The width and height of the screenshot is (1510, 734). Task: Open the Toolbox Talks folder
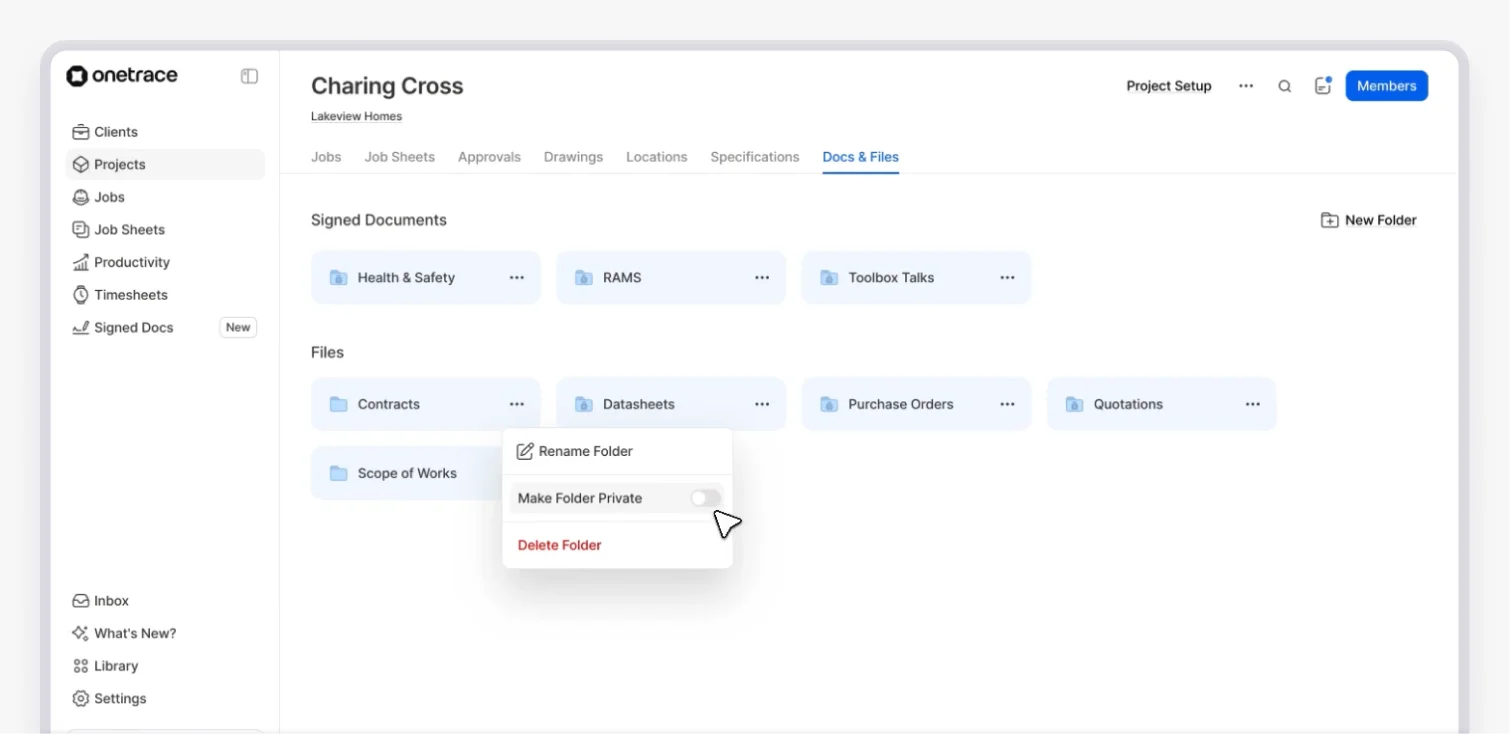pos(916,278)
